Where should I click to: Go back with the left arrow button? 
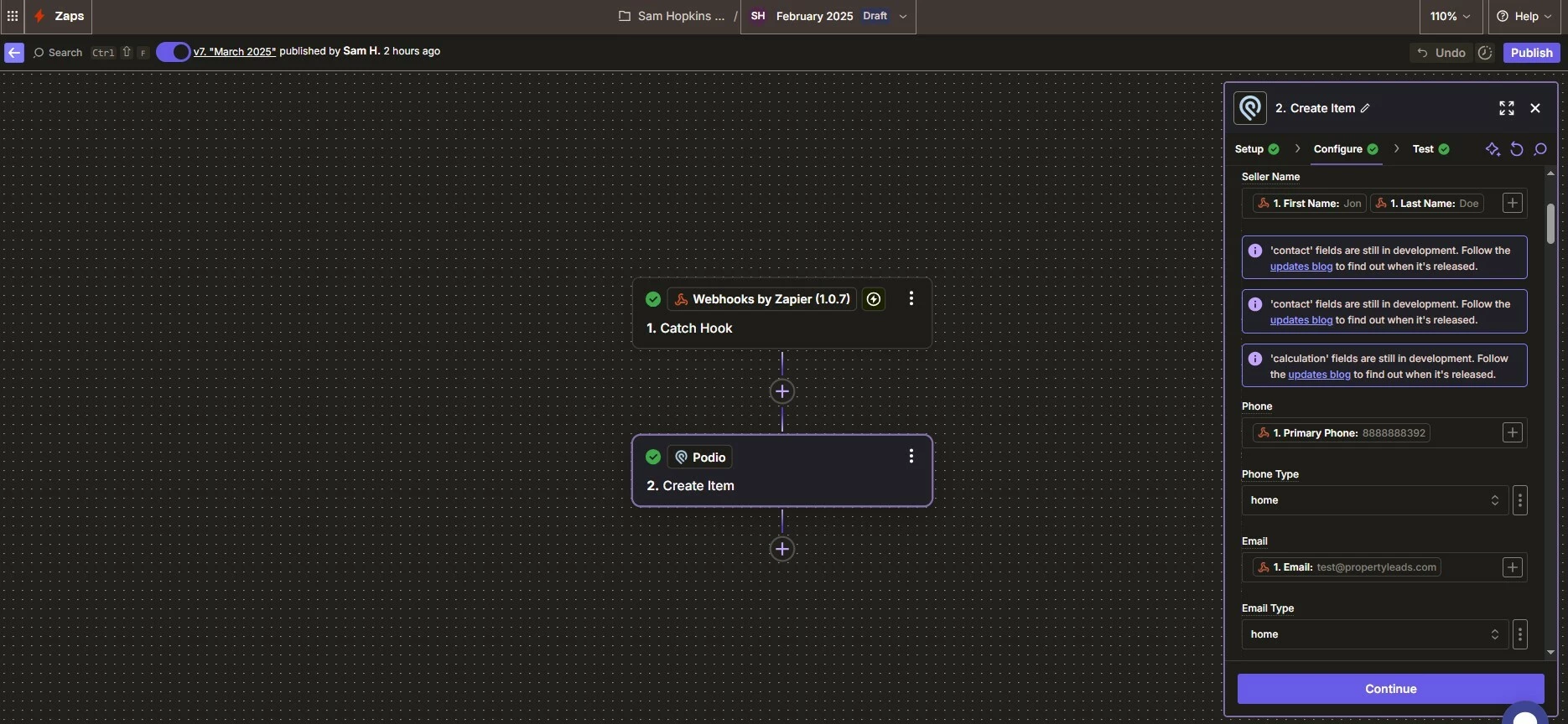click(14, 52)
